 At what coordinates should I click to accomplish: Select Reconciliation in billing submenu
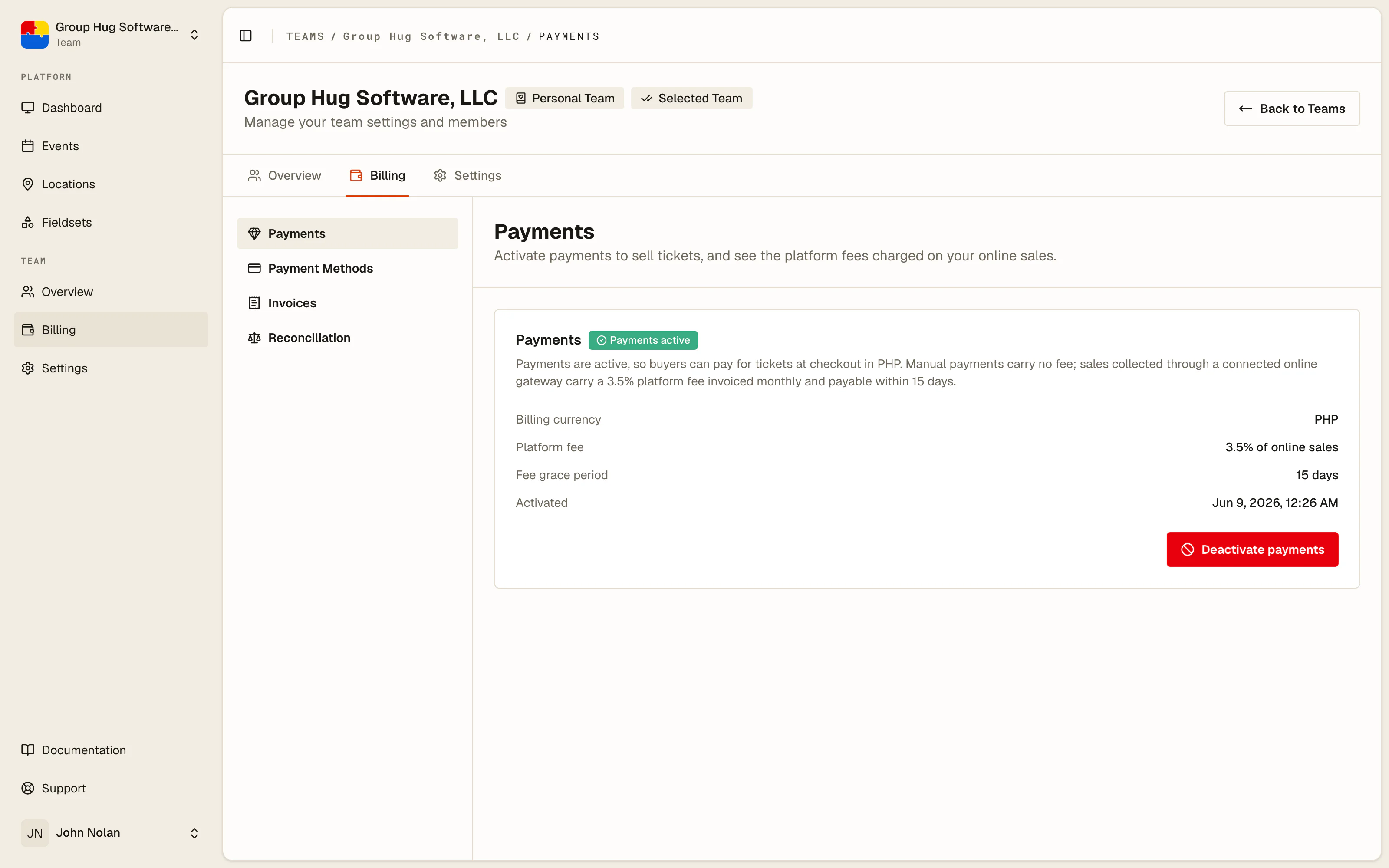point(347,338)
